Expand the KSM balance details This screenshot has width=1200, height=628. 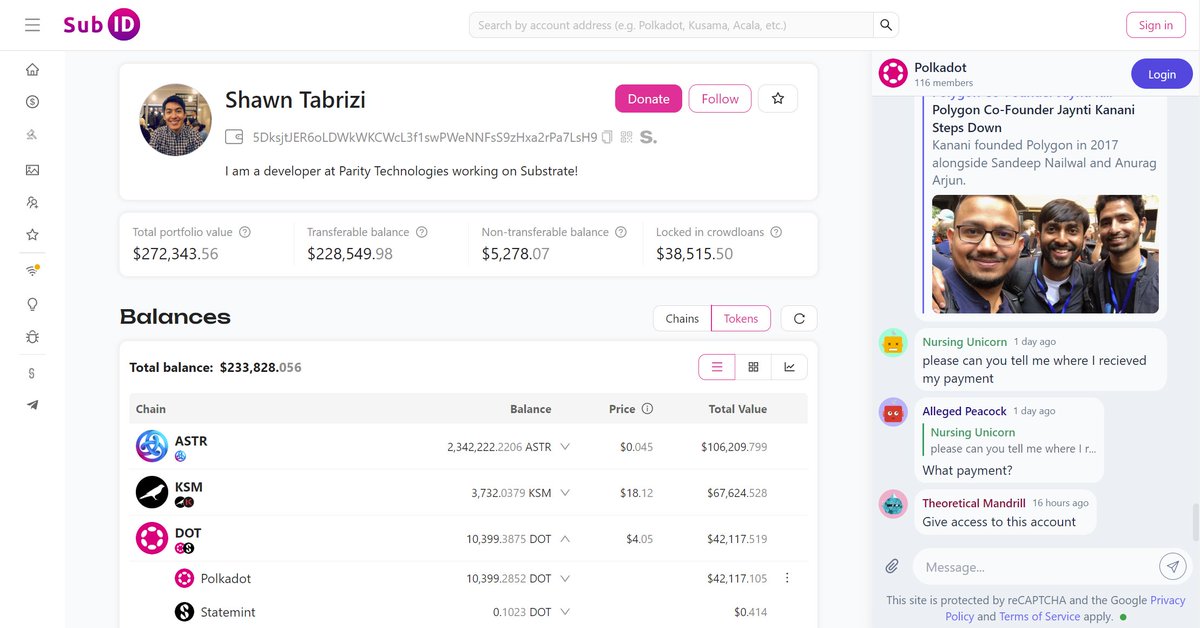click(565, 493)
